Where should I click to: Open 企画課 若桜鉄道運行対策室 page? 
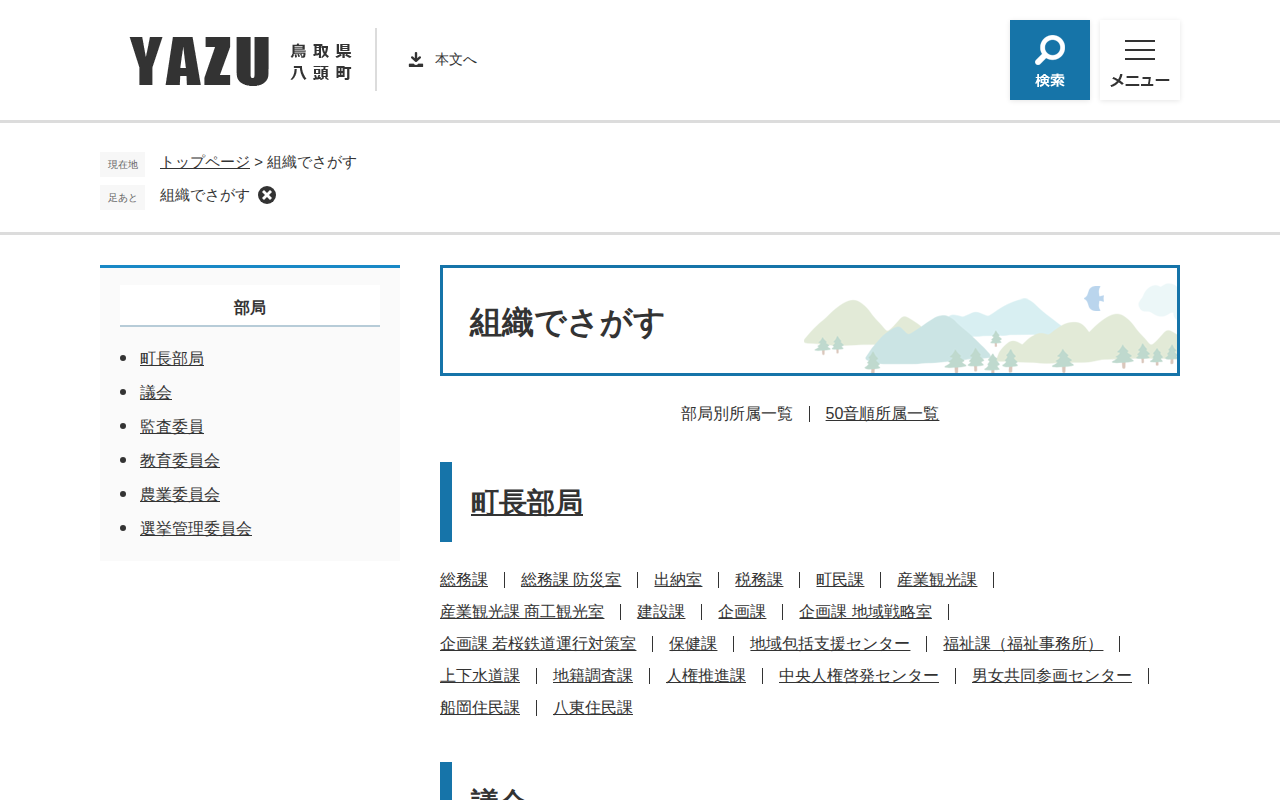click(538, 643)
